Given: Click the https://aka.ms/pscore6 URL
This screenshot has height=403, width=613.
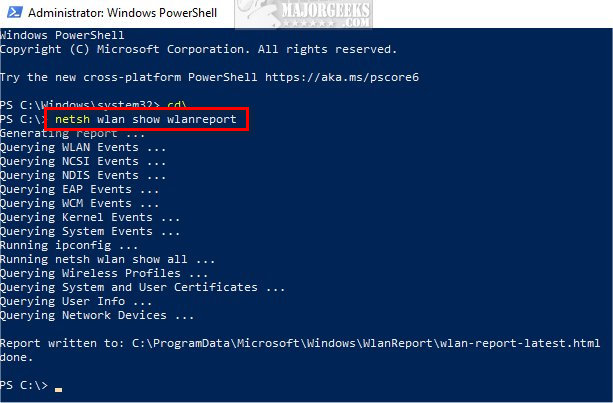Looking at the screenshot, I should coord(342,77).
